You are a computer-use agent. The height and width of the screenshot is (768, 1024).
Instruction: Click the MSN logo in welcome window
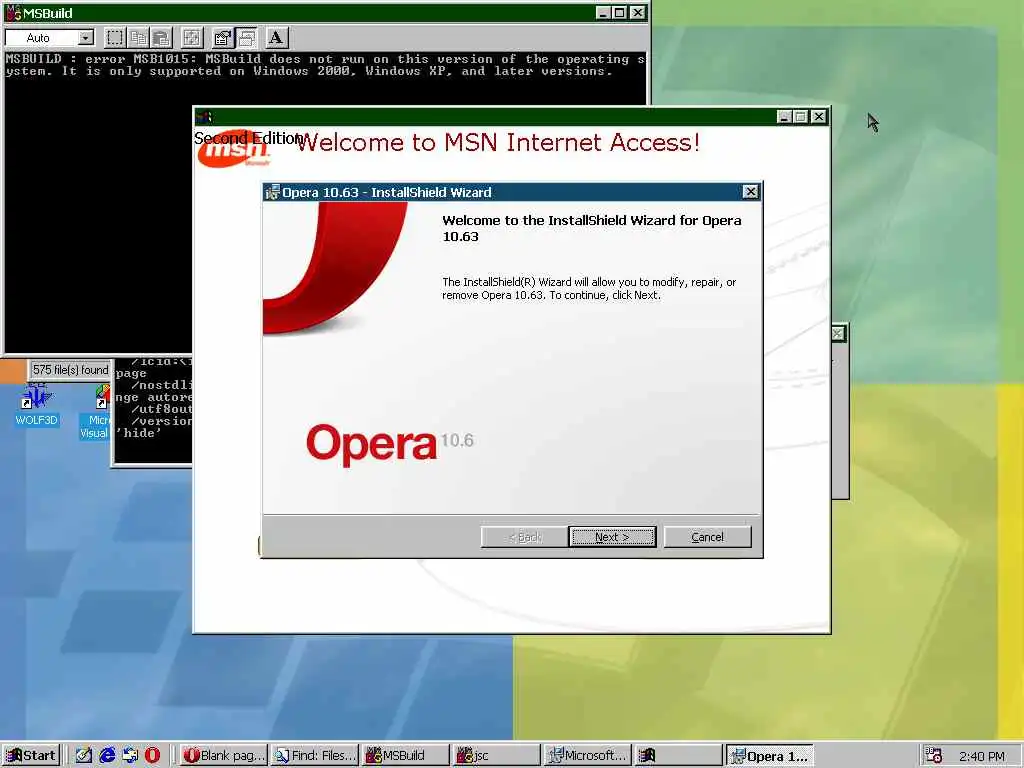coord(234,149)
